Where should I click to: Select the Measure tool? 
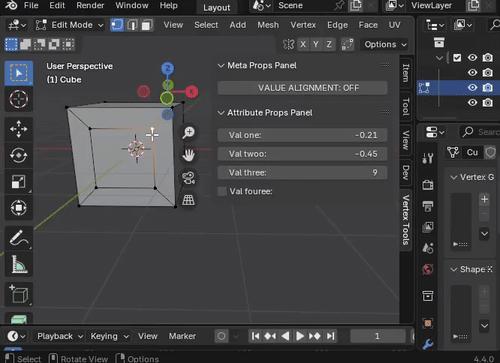(19, 264)
